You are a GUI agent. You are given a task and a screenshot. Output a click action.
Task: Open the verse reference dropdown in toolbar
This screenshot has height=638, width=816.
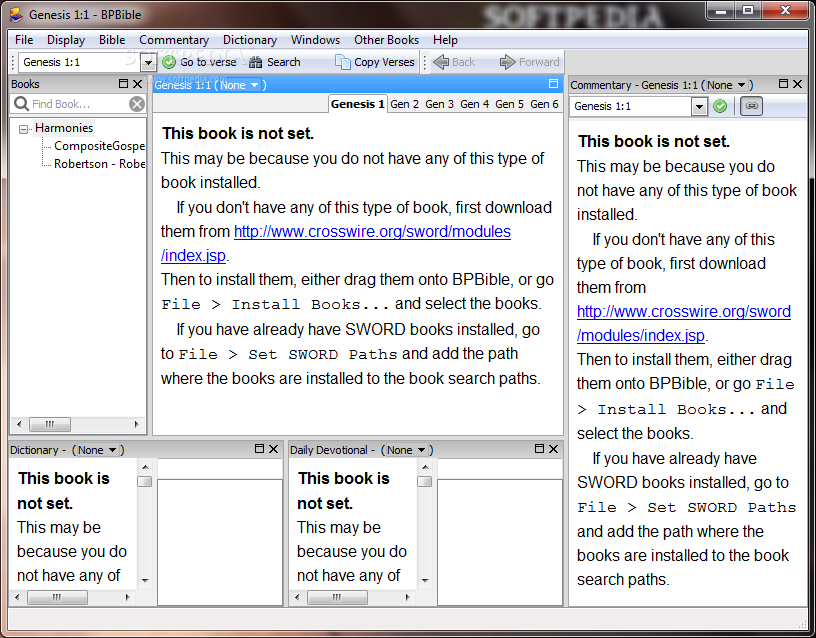(x=148, y=63)
